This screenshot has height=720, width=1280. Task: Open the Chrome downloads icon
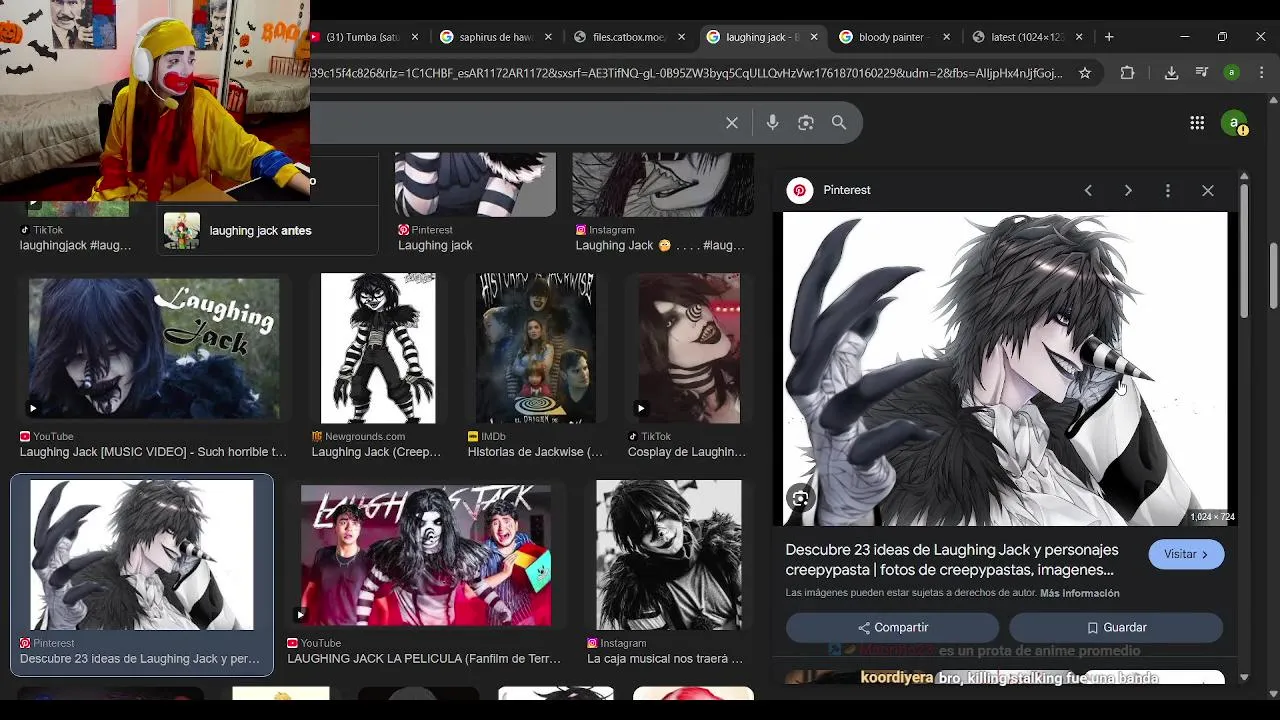[1171, 73]
